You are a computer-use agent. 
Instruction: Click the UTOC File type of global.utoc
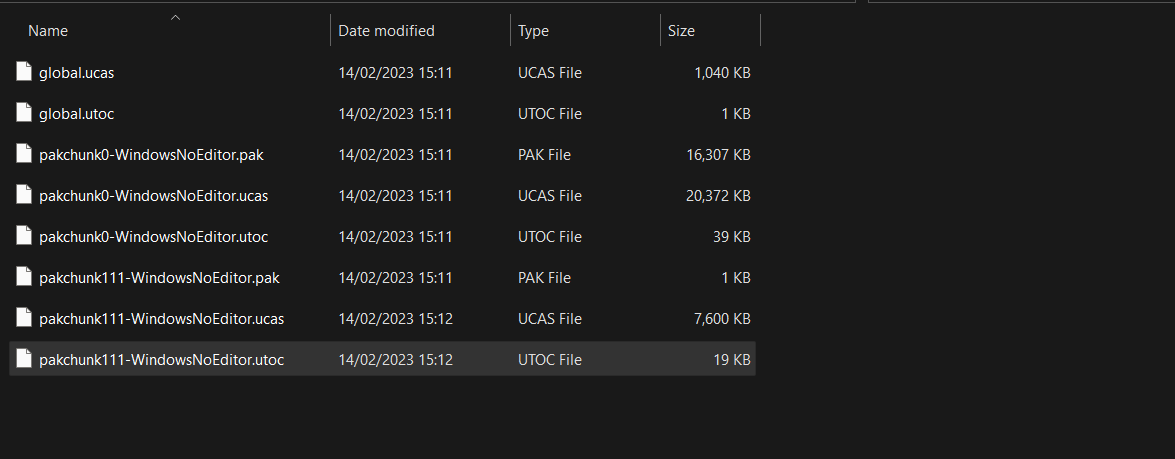550,114
